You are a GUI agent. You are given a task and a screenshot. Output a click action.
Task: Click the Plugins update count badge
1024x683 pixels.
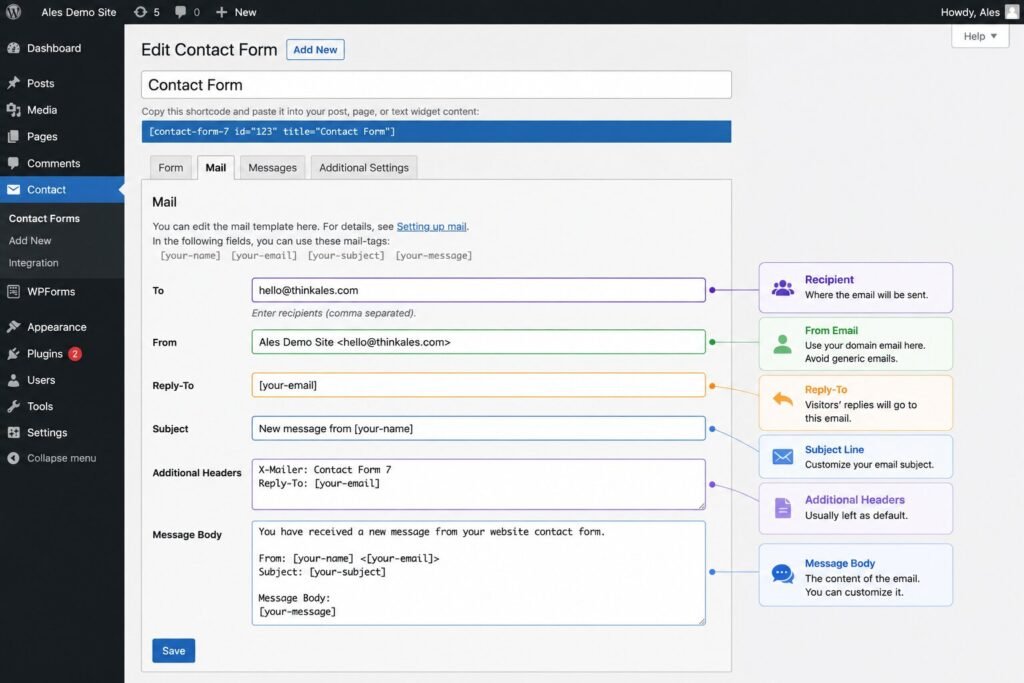[x=75, y=353]
